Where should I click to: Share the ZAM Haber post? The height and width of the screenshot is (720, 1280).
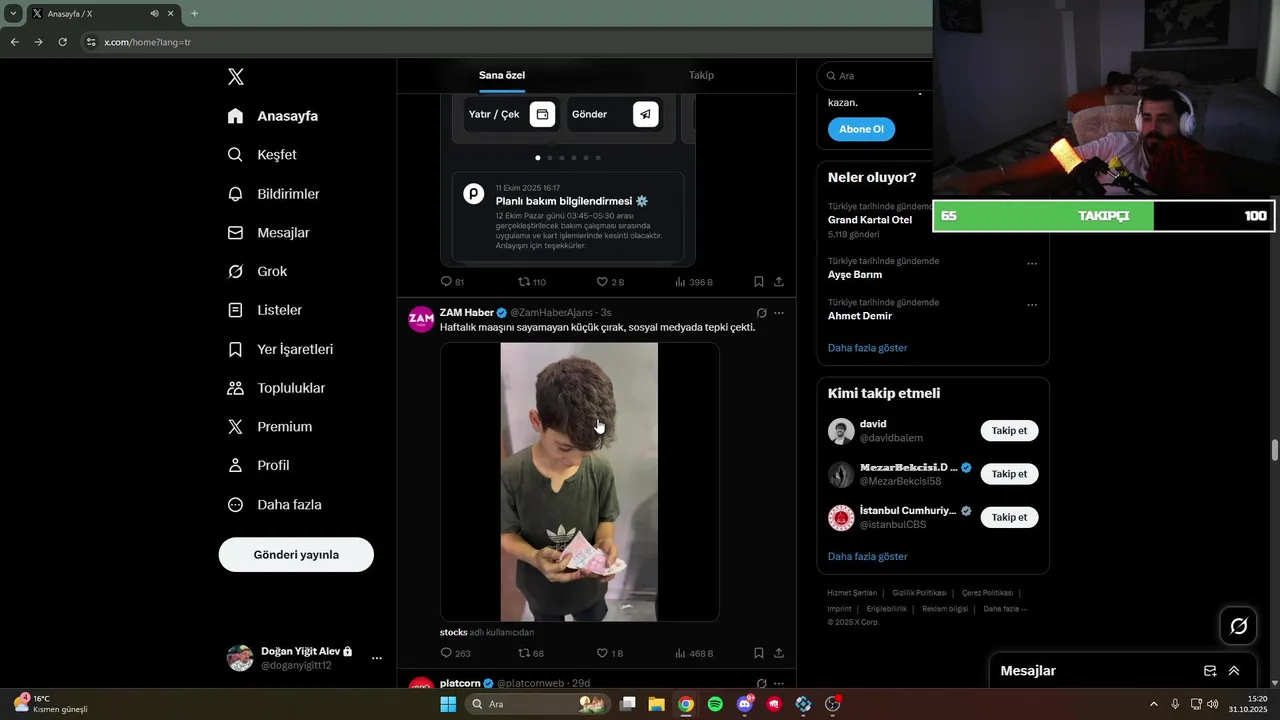pyautogui.click(x=779, y=653)
